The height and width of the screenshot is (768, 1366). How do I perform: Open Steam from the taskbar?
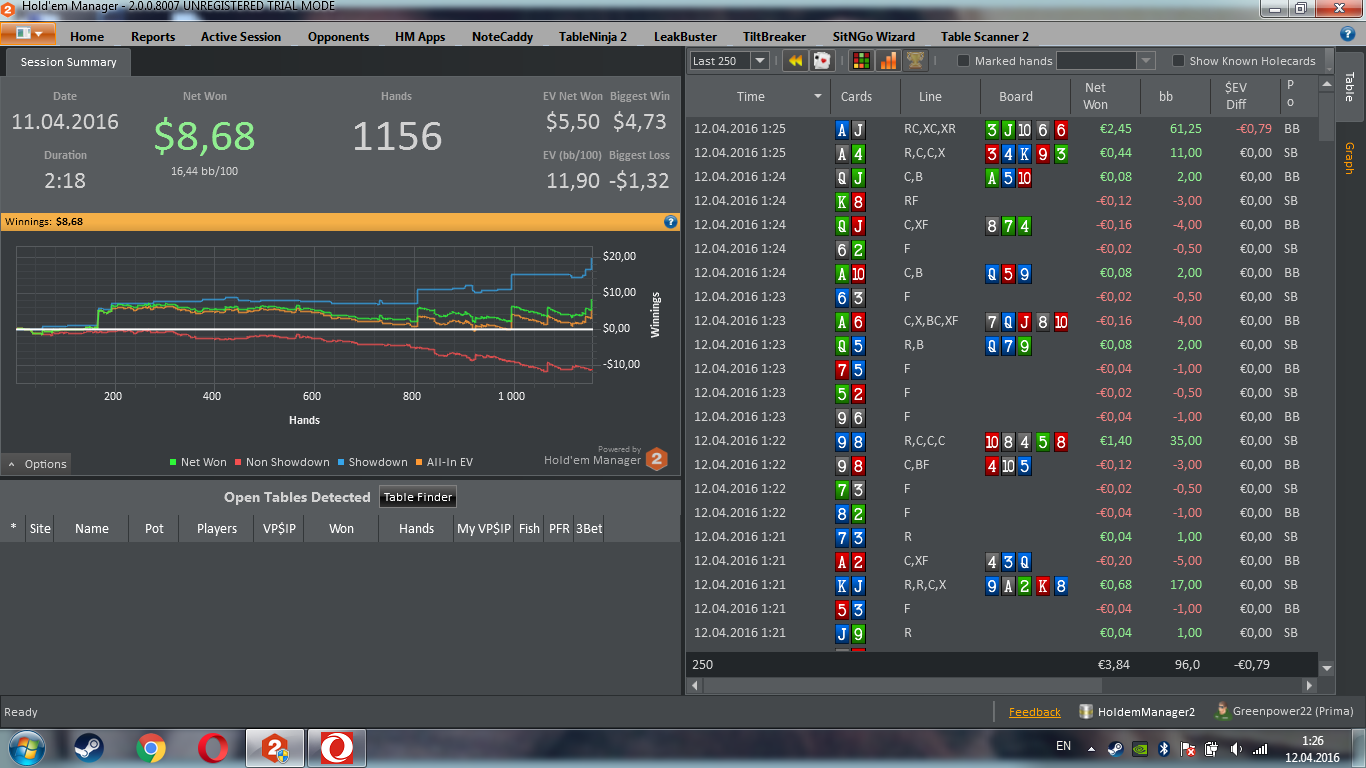[x=89, y=747]
